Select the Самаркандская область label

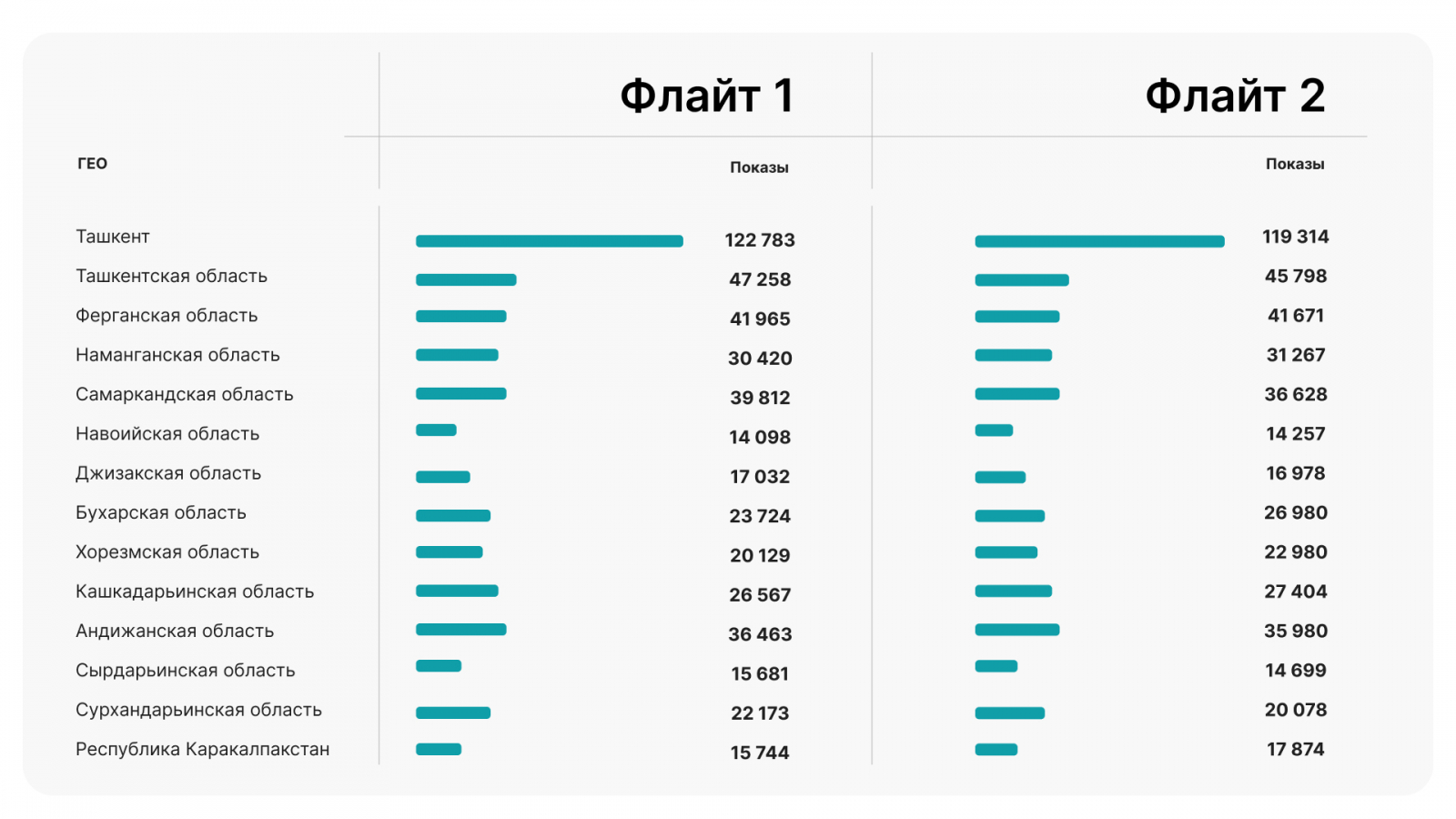[x=185, y=395]
